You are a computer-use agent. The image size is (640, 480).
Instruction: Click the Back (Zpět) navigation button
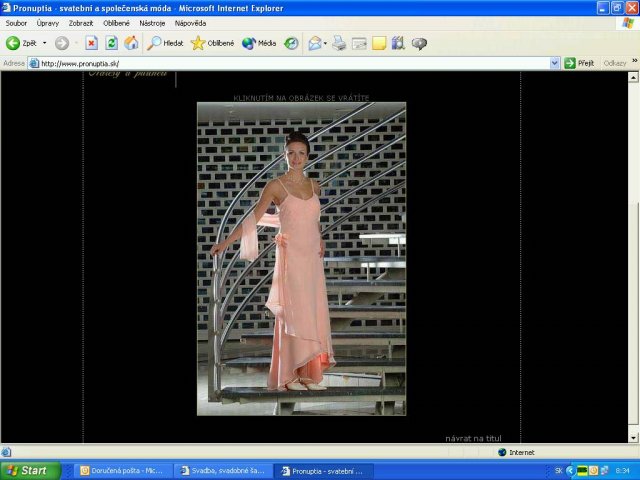pos(22,43)
